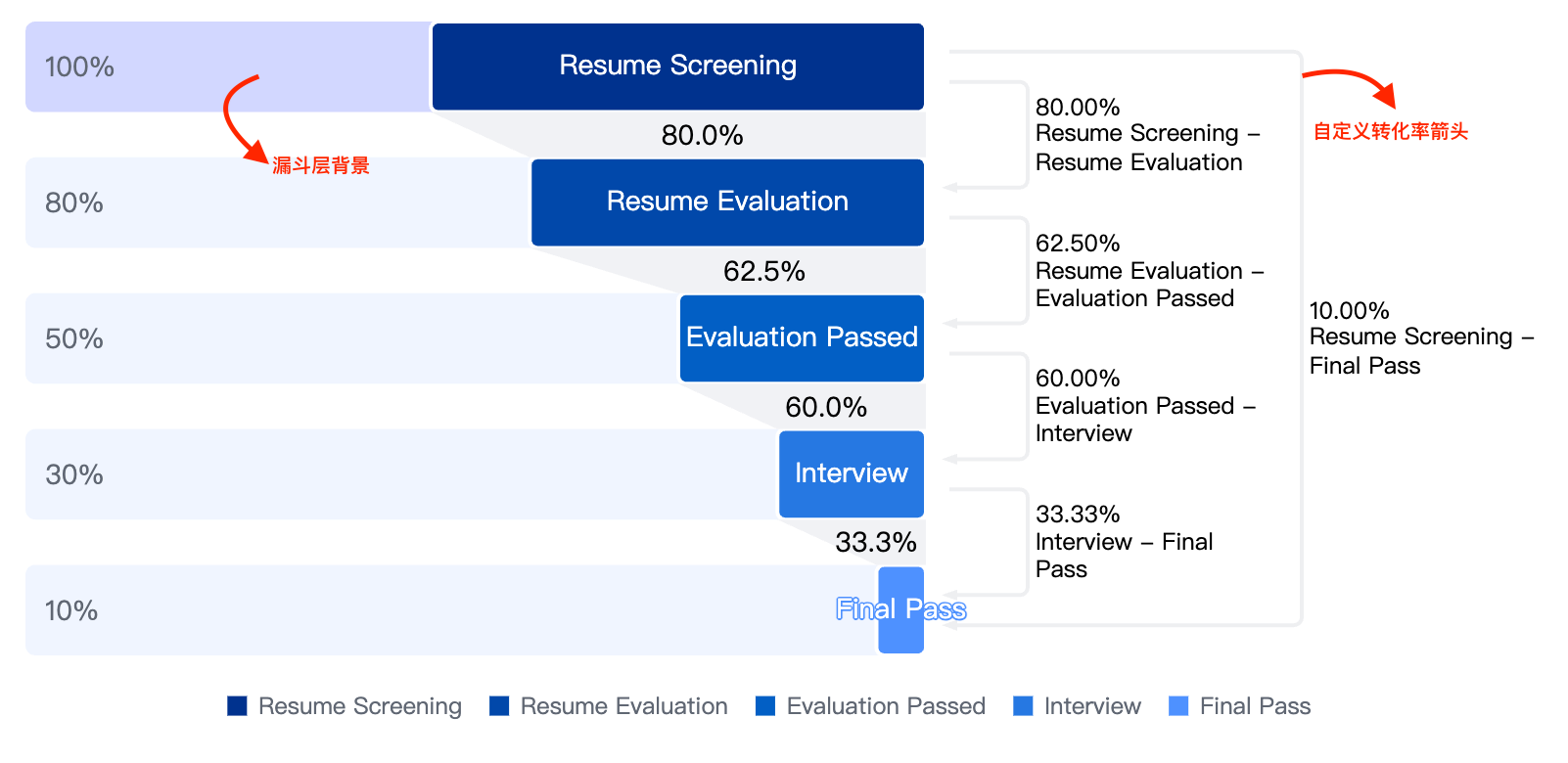Image resolution: width=1568 pixels, height=763 pixels.
Task: Click the Interview legend color square
Action: 1023,706
